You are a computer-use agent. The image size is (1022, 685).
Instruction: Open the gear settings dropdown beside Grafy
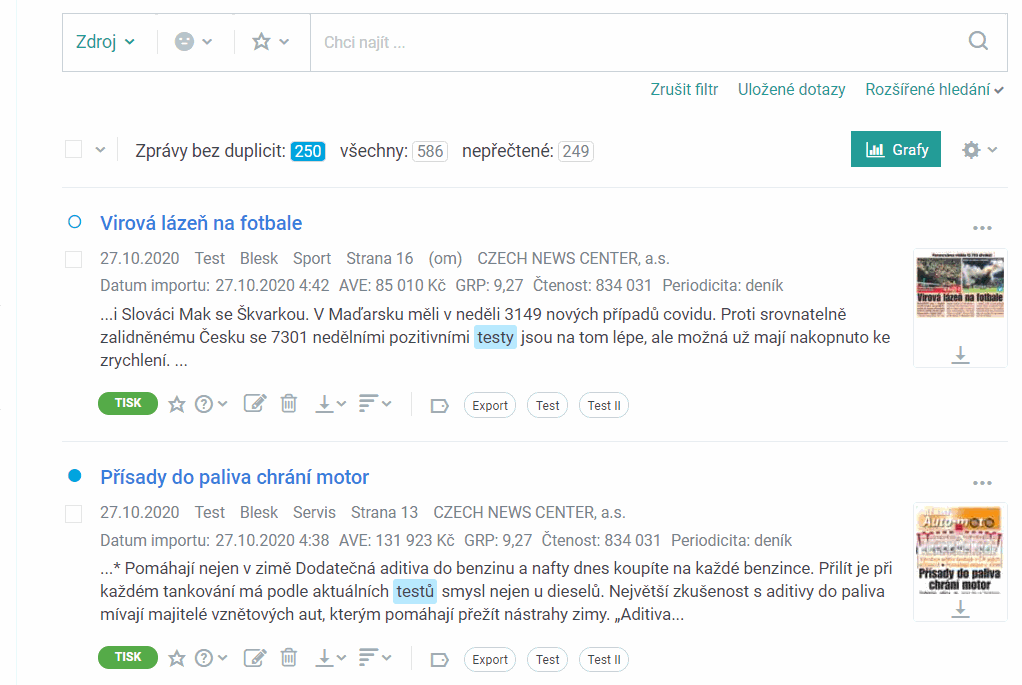pos(980,150)
